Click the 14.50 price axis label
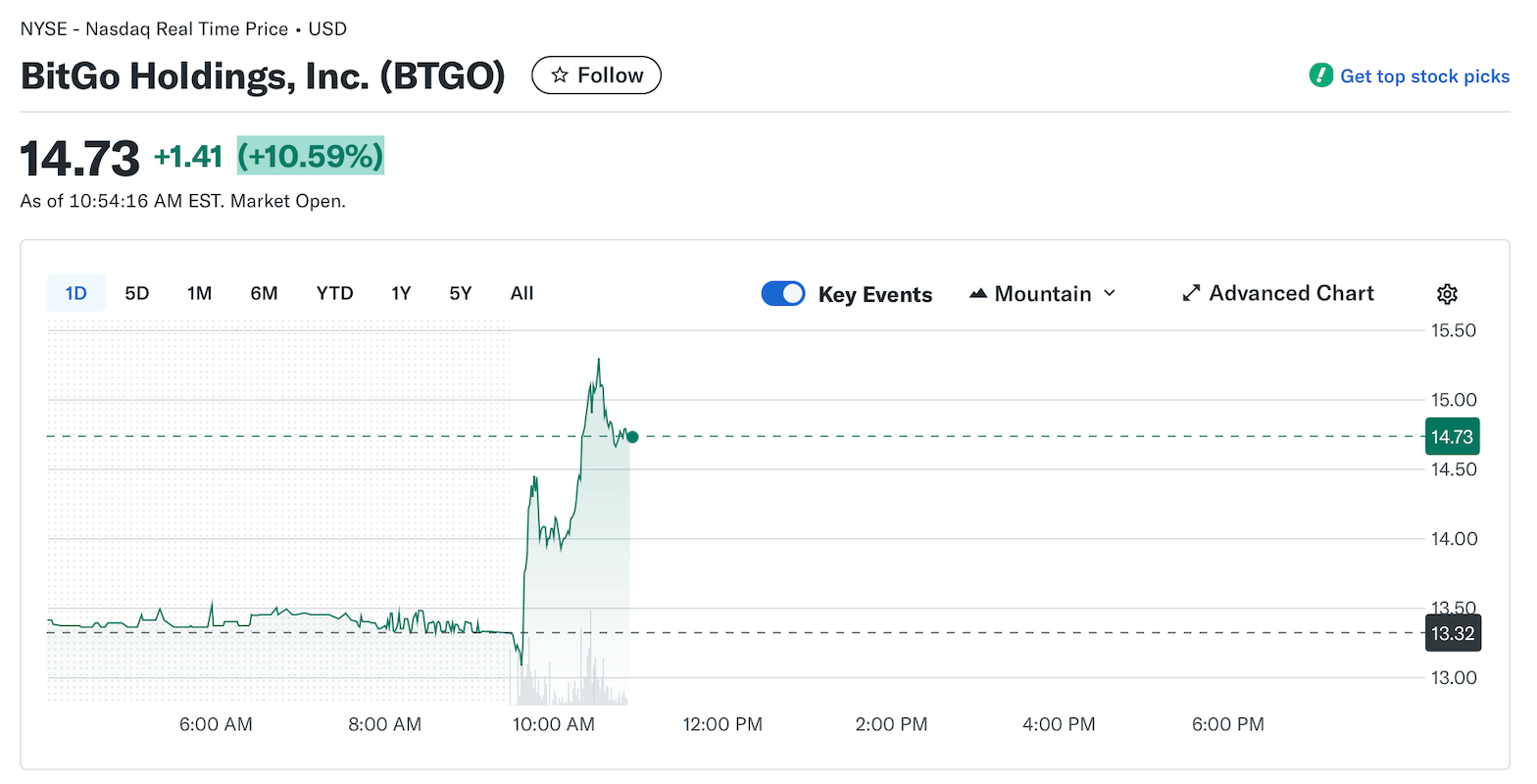The width and height of the screenshot is (1537, 784). click(1454, 469)
